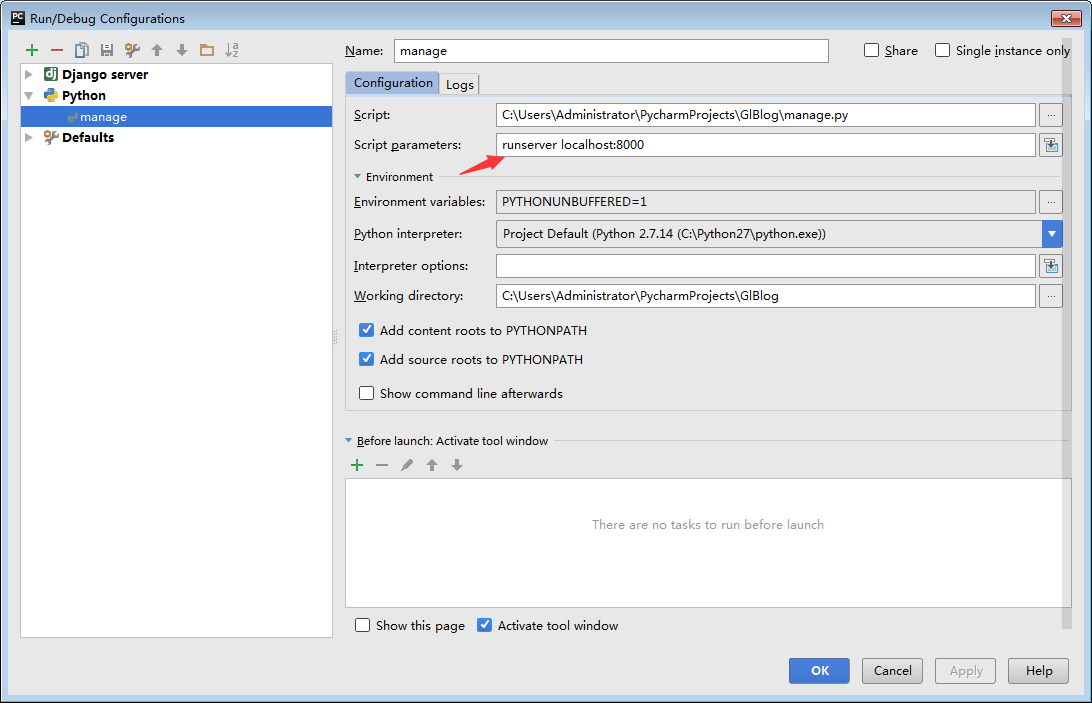Open Help for this dialog
1092x703 pixels.
point(1038,671)
